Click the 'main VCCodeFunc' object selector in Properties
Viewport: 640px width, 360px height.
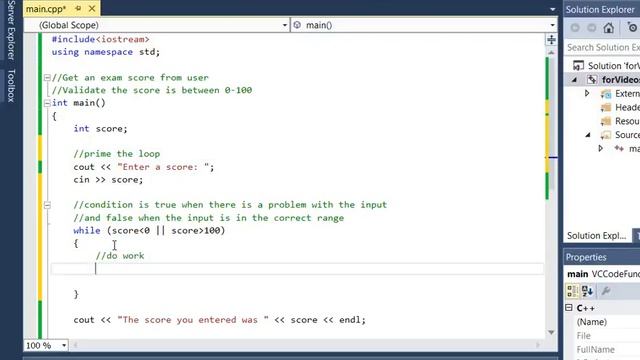click(603, 274)
